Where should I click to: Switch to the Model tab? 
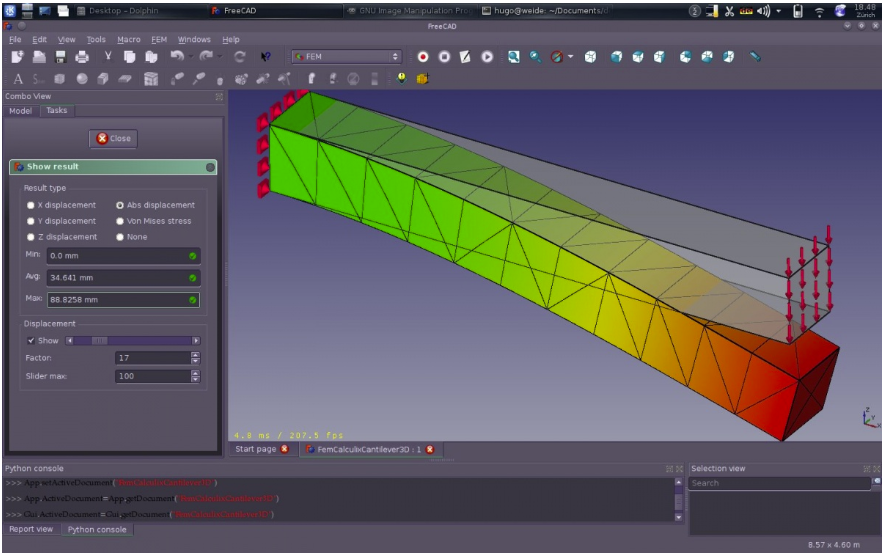(20, 110)
